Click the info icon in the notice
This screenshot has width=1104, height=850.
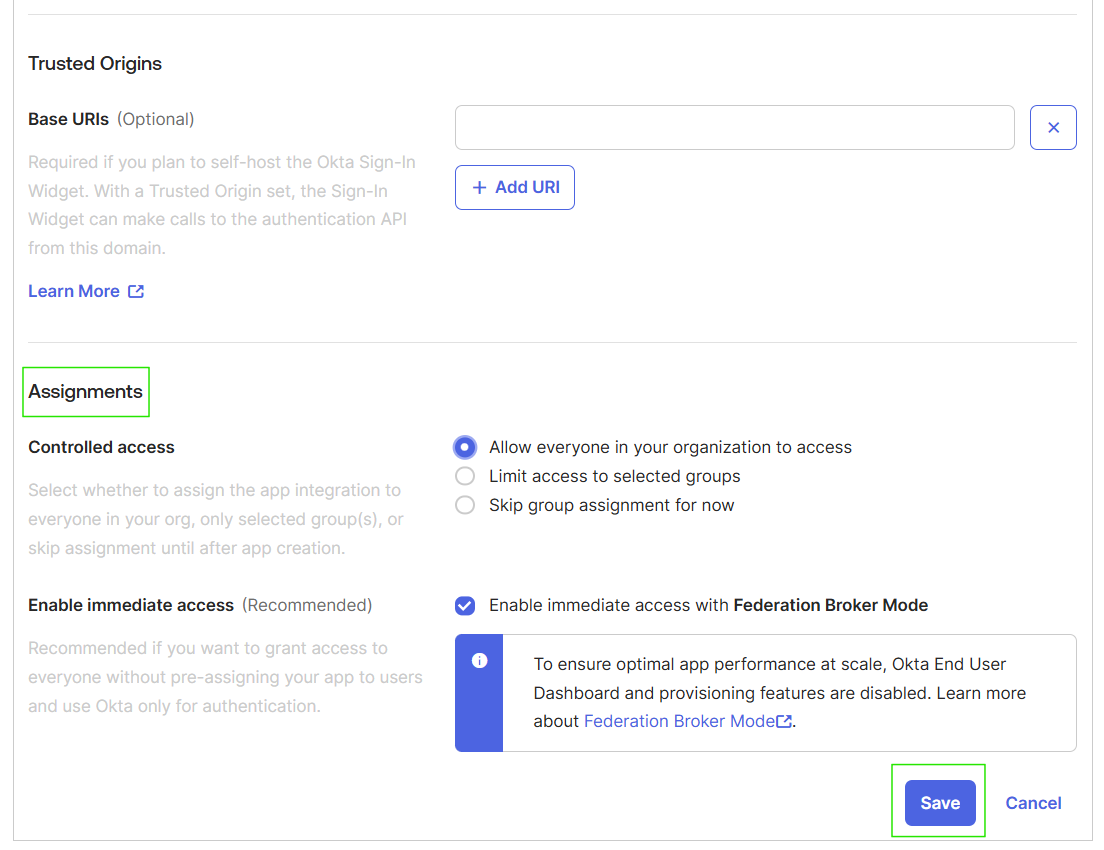[x=479, y=661]
